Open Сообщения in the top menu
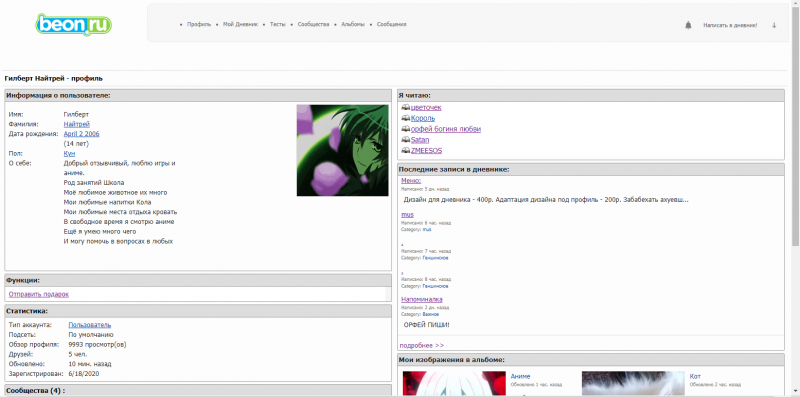Image resolution: width=800 pixels, height=397 pixels. (x=391, y=24)
